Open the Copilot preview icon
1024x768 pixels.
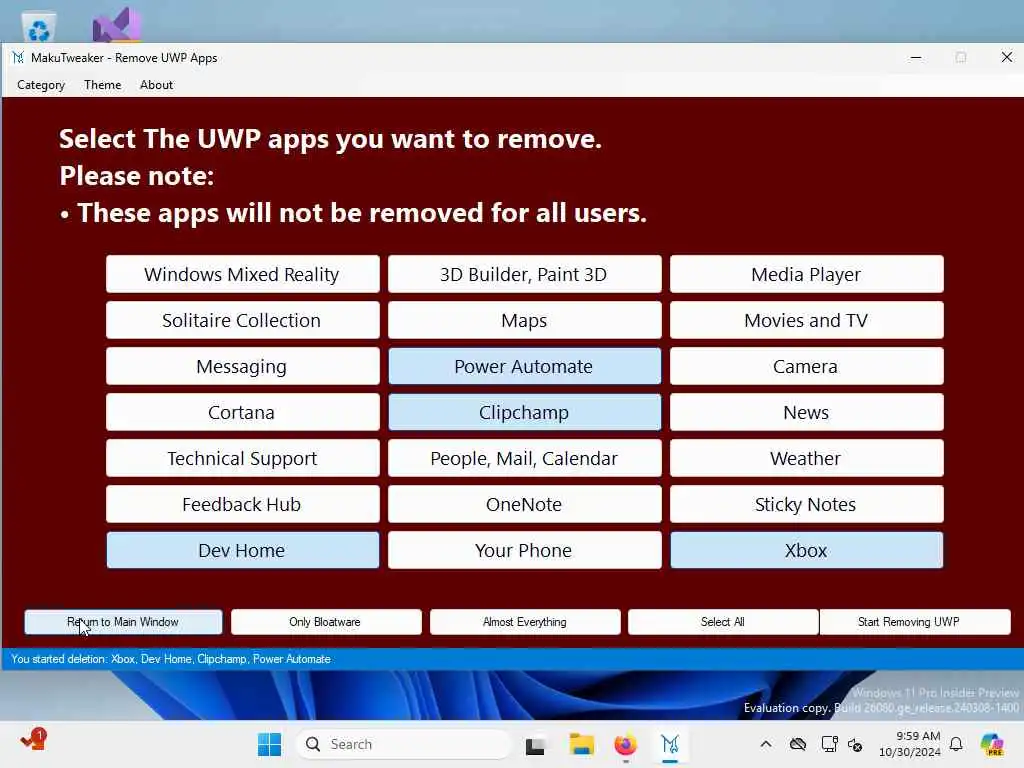pyautogui.click(x=992, y=744)
